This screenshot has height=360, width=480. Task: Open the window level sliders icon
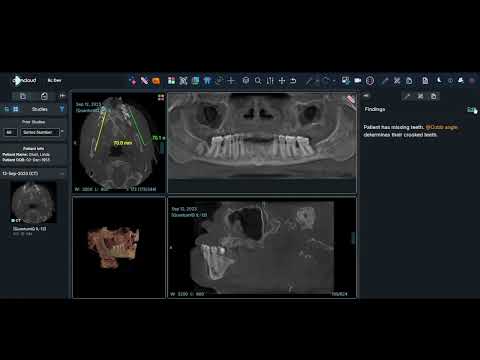coord(270,80)
